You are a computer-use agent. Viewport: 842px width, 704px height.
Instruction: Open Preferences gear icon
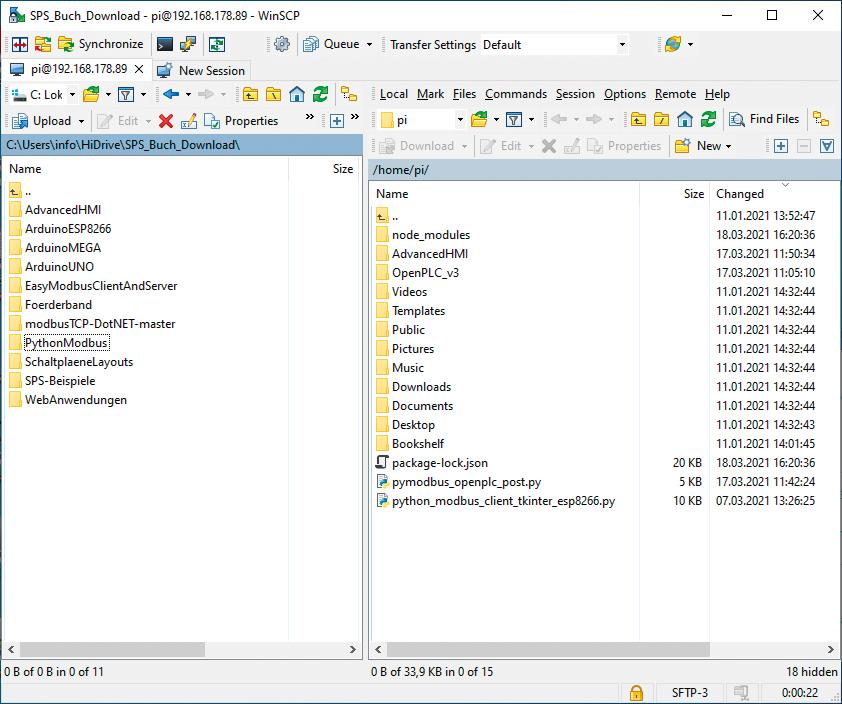(x=282, y=44)
